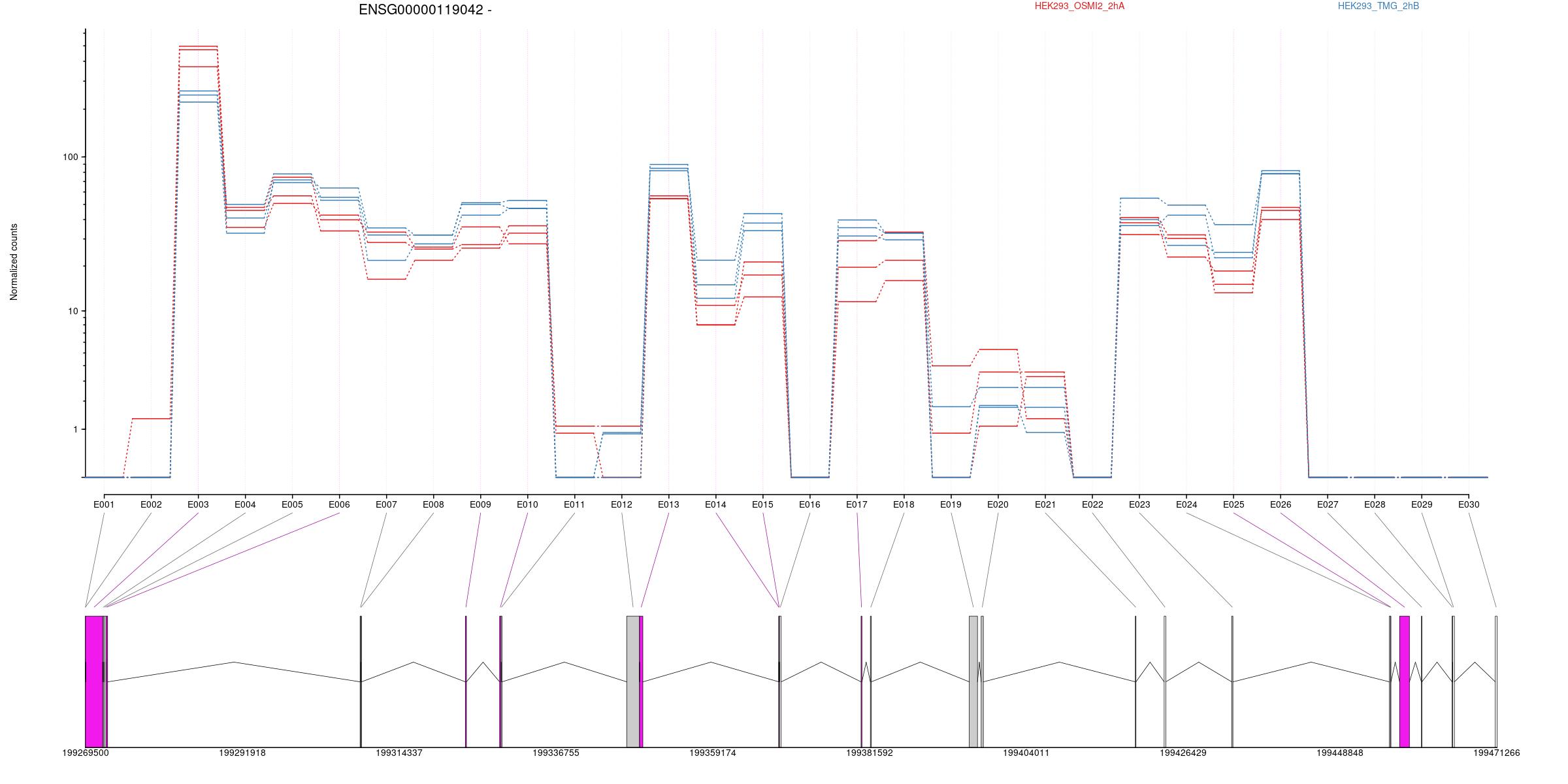Select exon label E001
The image size is (1568, 784).
(x=104, y=504)
